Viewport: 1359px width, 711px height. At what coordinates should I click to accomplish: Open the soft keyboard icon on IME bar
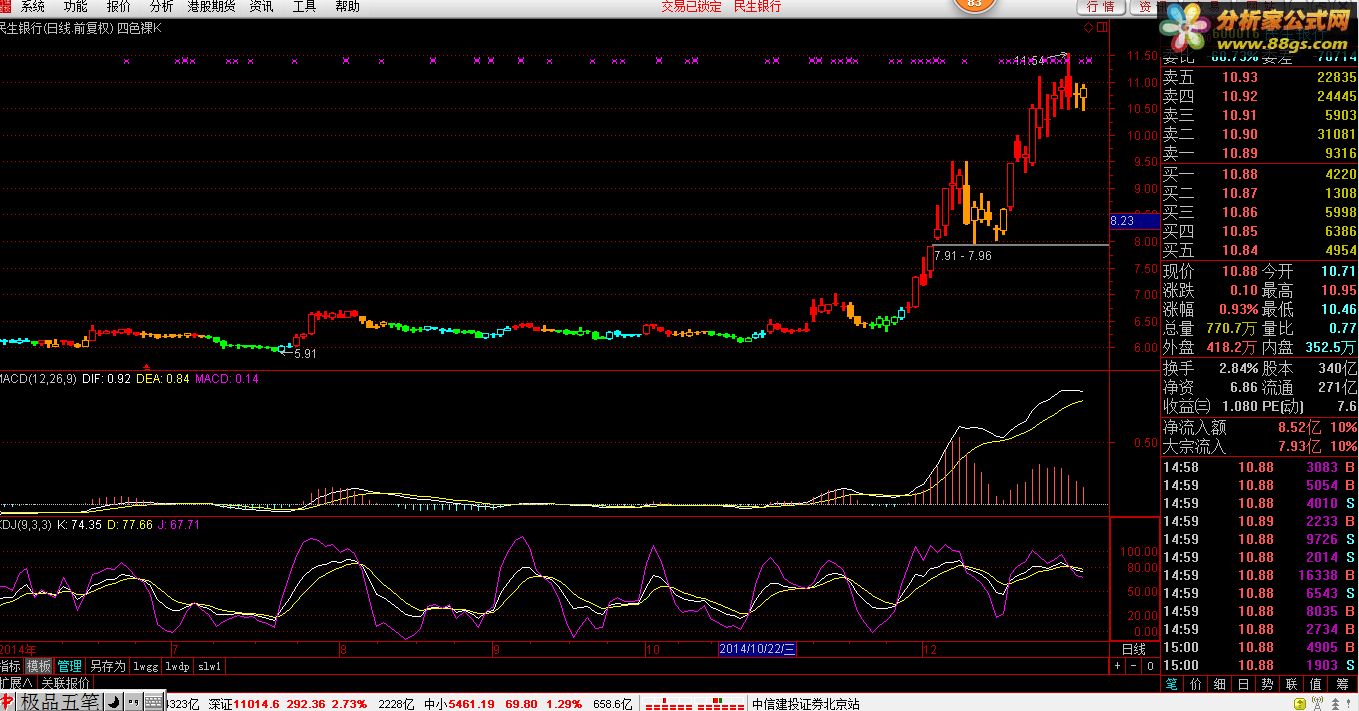pyautogui.click(x=153, y=702)
